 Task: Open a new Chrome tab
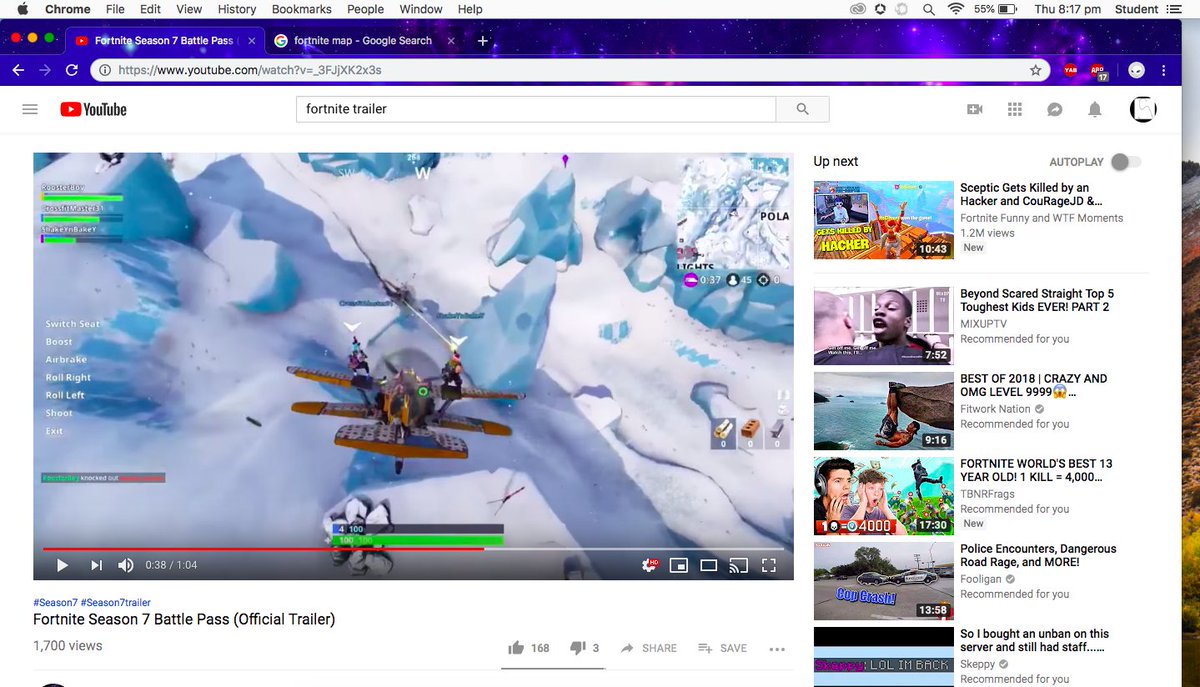[483, 41]
